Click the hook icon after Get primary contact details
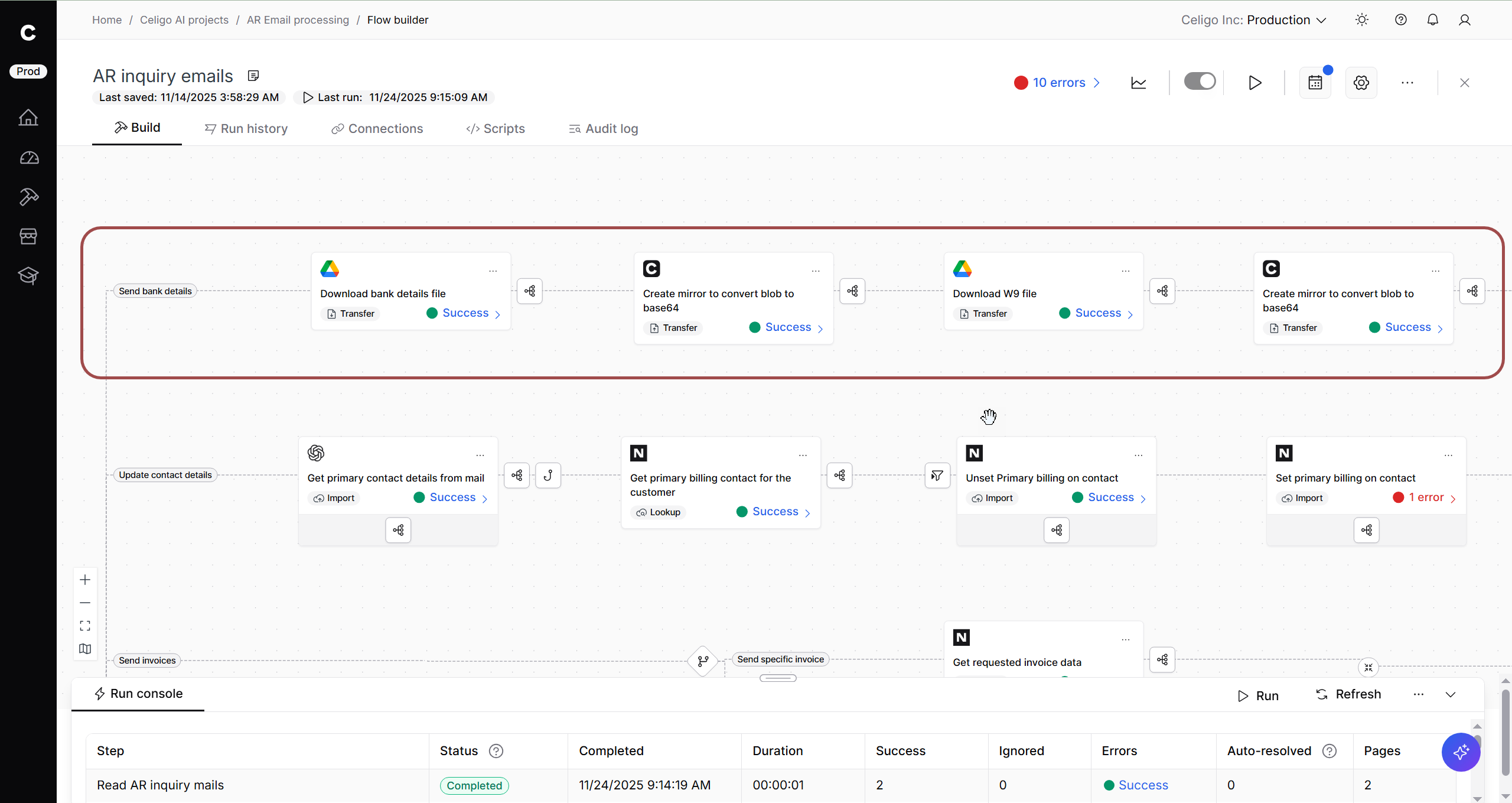1512x803 pixels. click(548, 475)
